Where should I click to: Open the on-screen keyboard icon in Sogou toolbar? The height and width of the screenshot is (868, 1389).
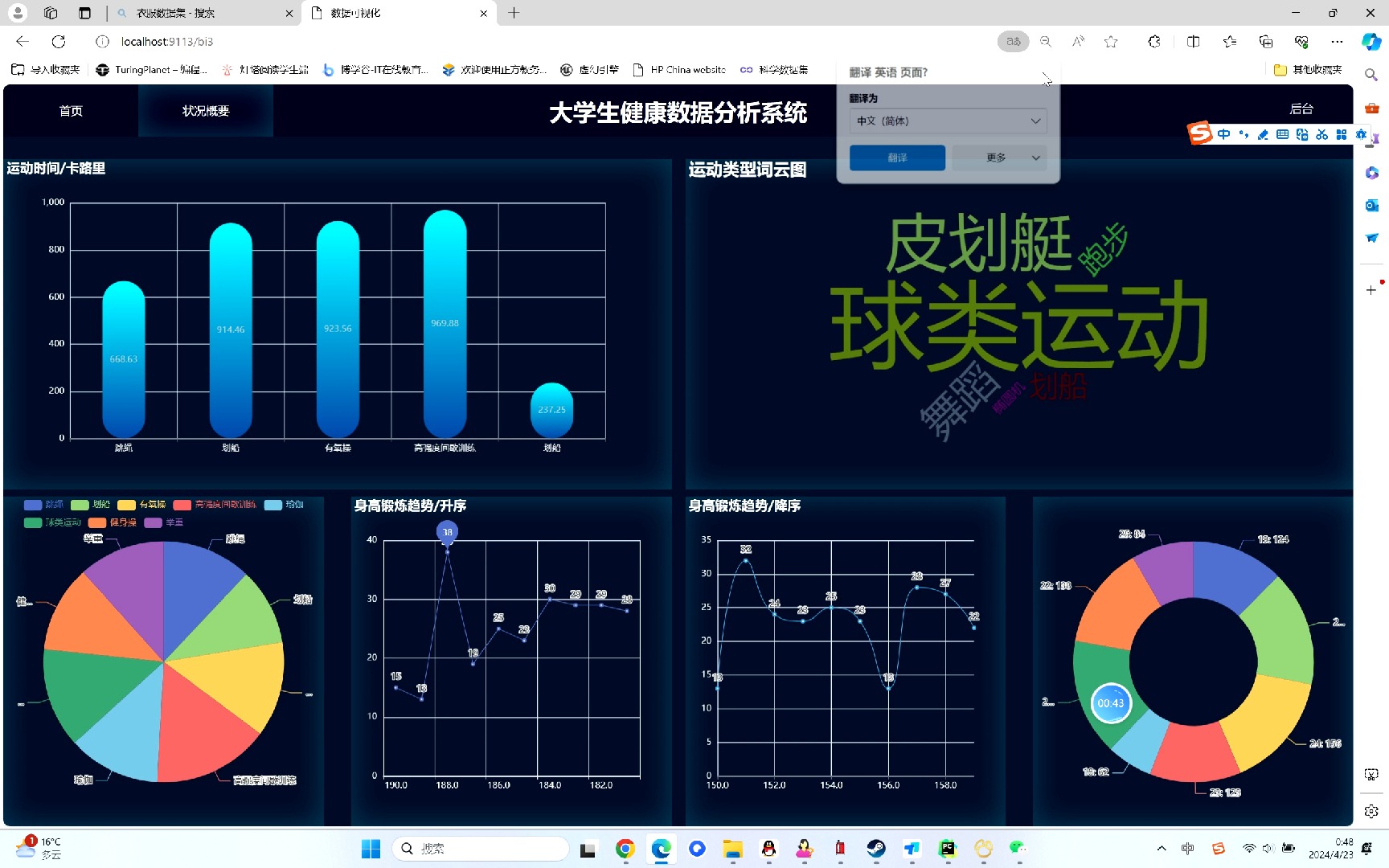[x=1283, y=134]
